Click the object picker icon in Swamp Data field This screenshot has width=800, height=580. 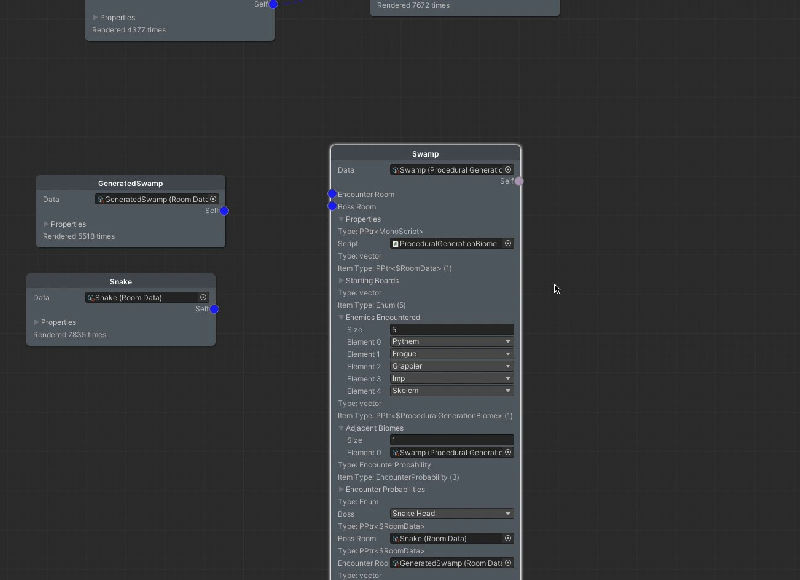(508, 170)
